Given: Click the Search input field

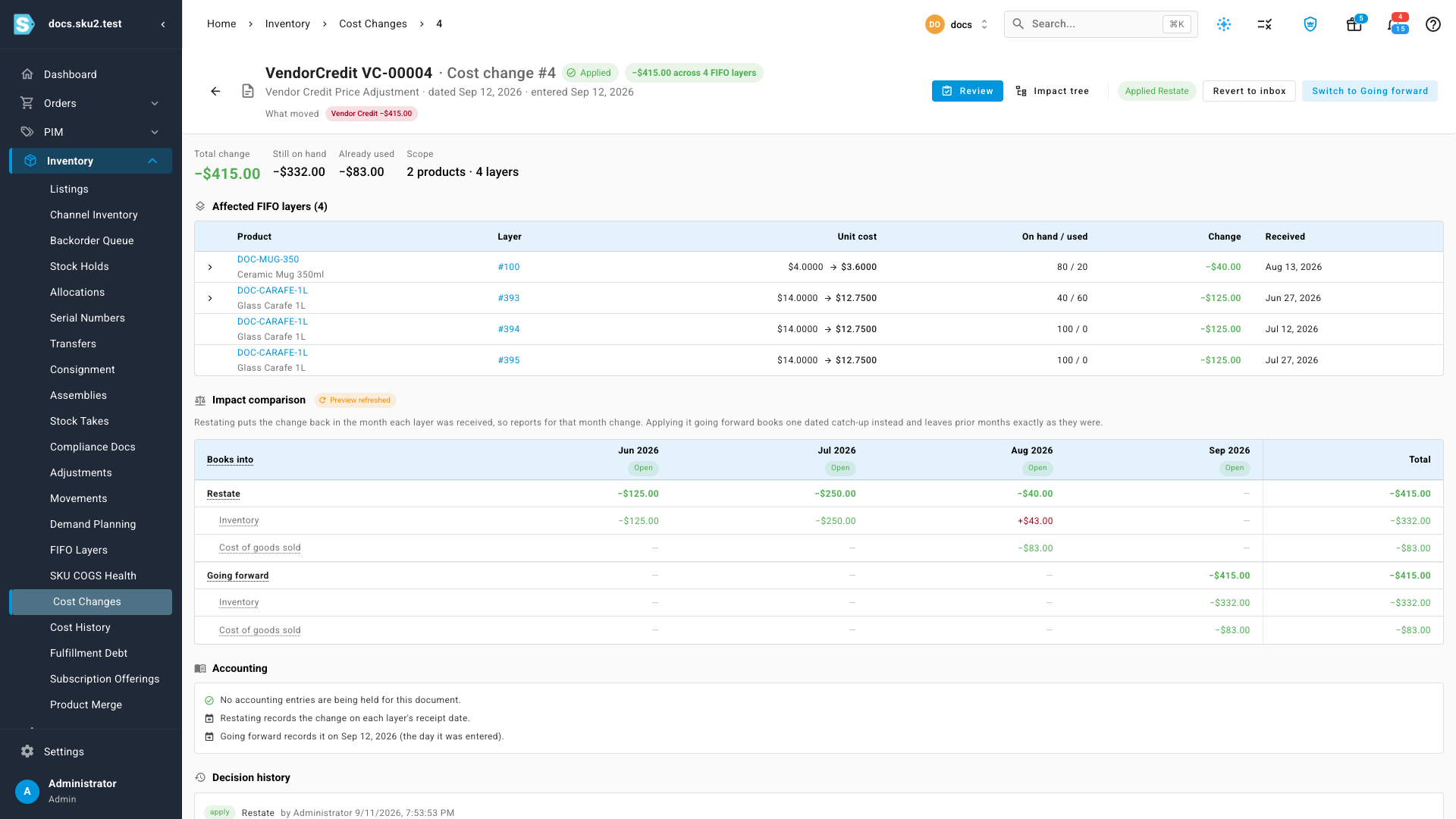Looking at the screenshot, I should pos(1101,24).
